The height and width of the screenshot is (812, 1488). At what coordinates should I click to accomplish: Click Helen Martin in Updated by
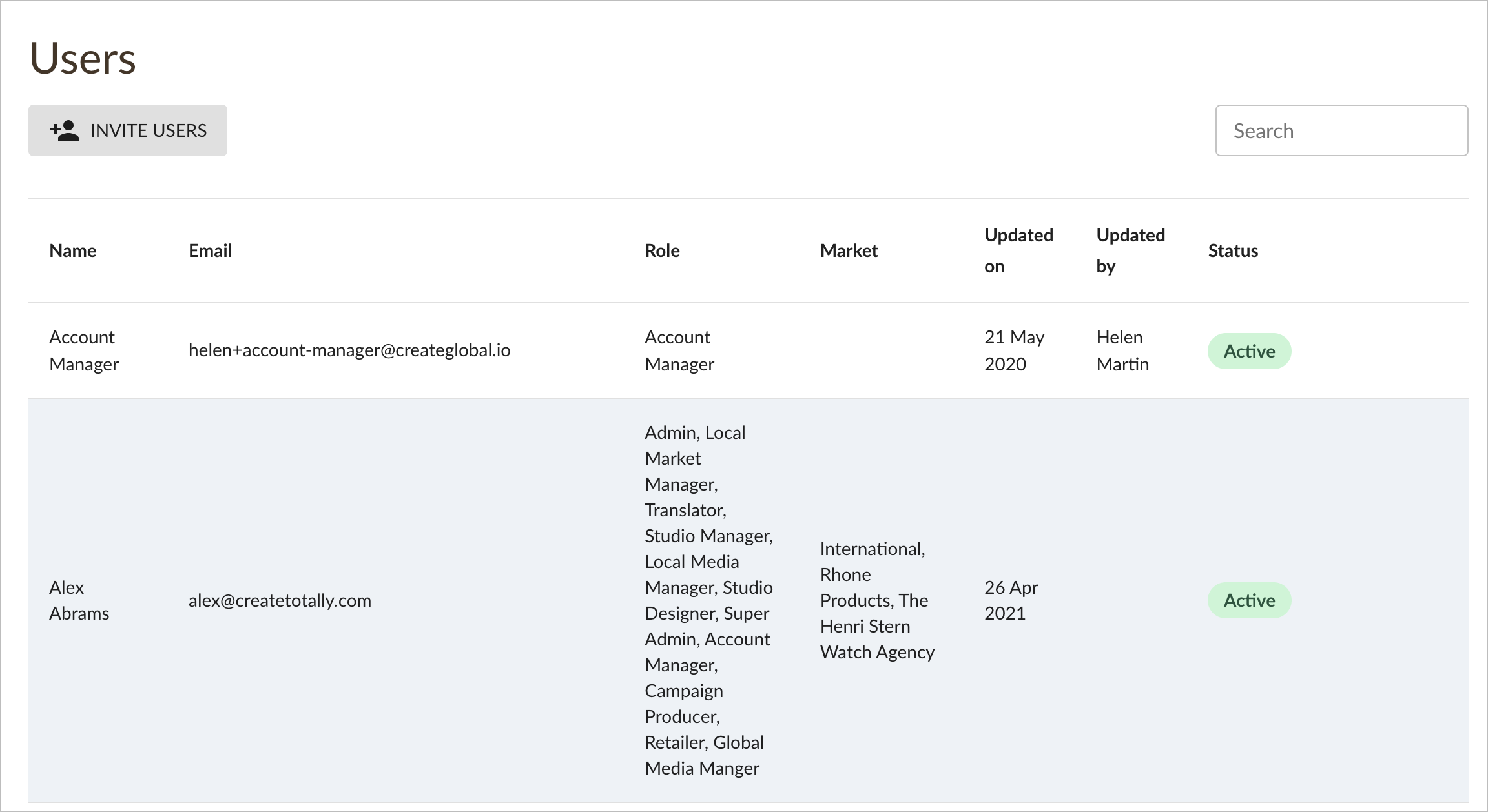1122,350
